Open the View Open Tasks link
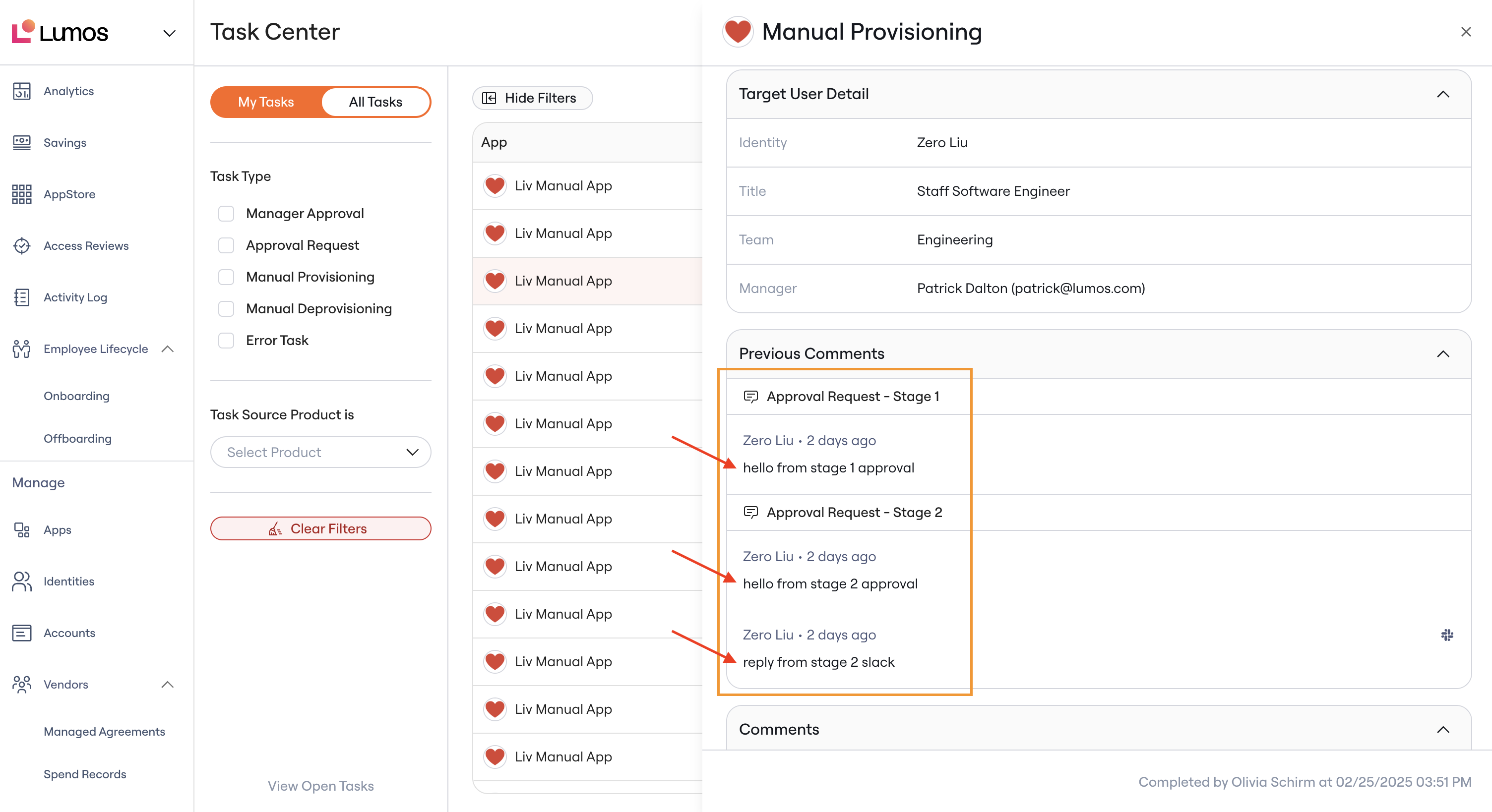1492x812 pixels. pyautogui.click(x=320, y=785)
